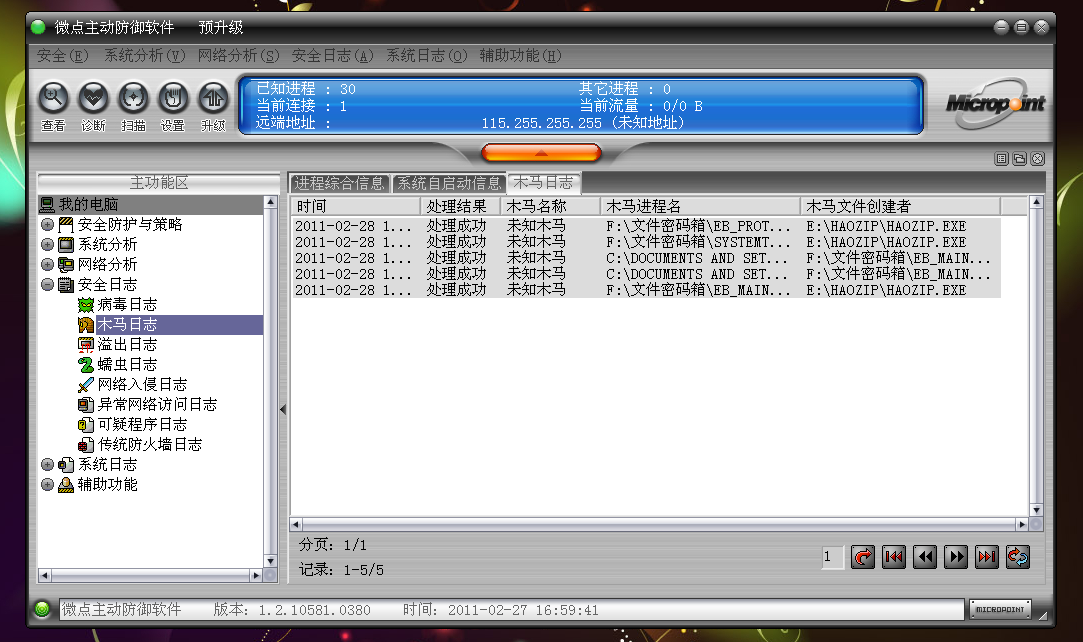The width and height of the screenshot is (1083, 642).
Task: Sort by the 木马进程名 column header
Action: point(700,206)
